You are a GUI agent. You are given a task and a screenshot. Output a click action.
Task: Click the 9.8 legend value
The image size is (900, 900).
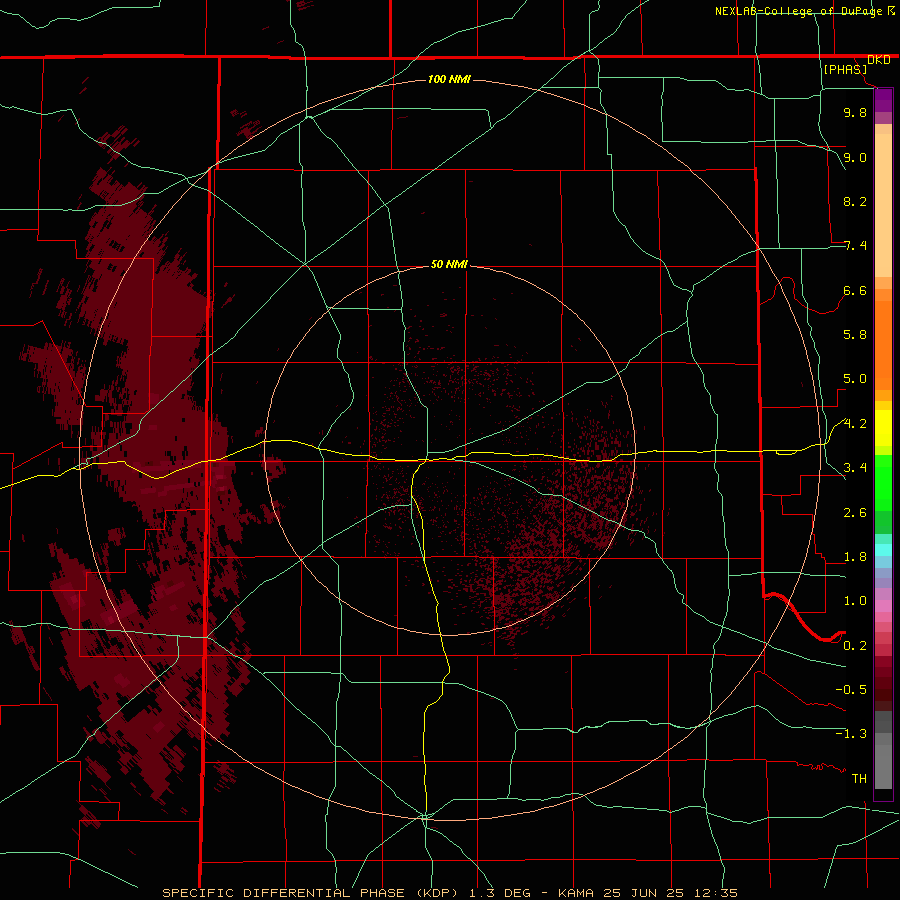pyautogui.click(x=855, y=112)
